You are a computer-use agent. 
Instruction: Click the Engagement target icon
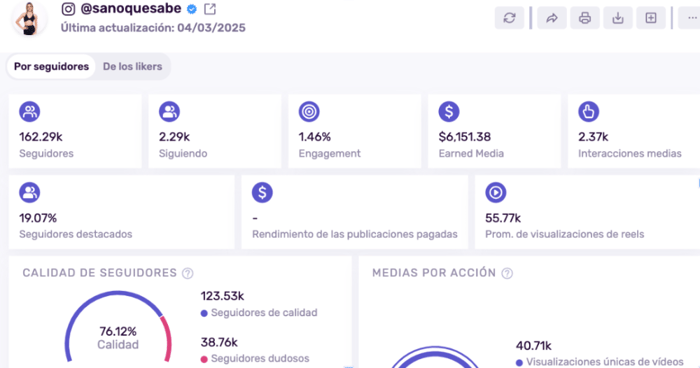tap(309, 112)
